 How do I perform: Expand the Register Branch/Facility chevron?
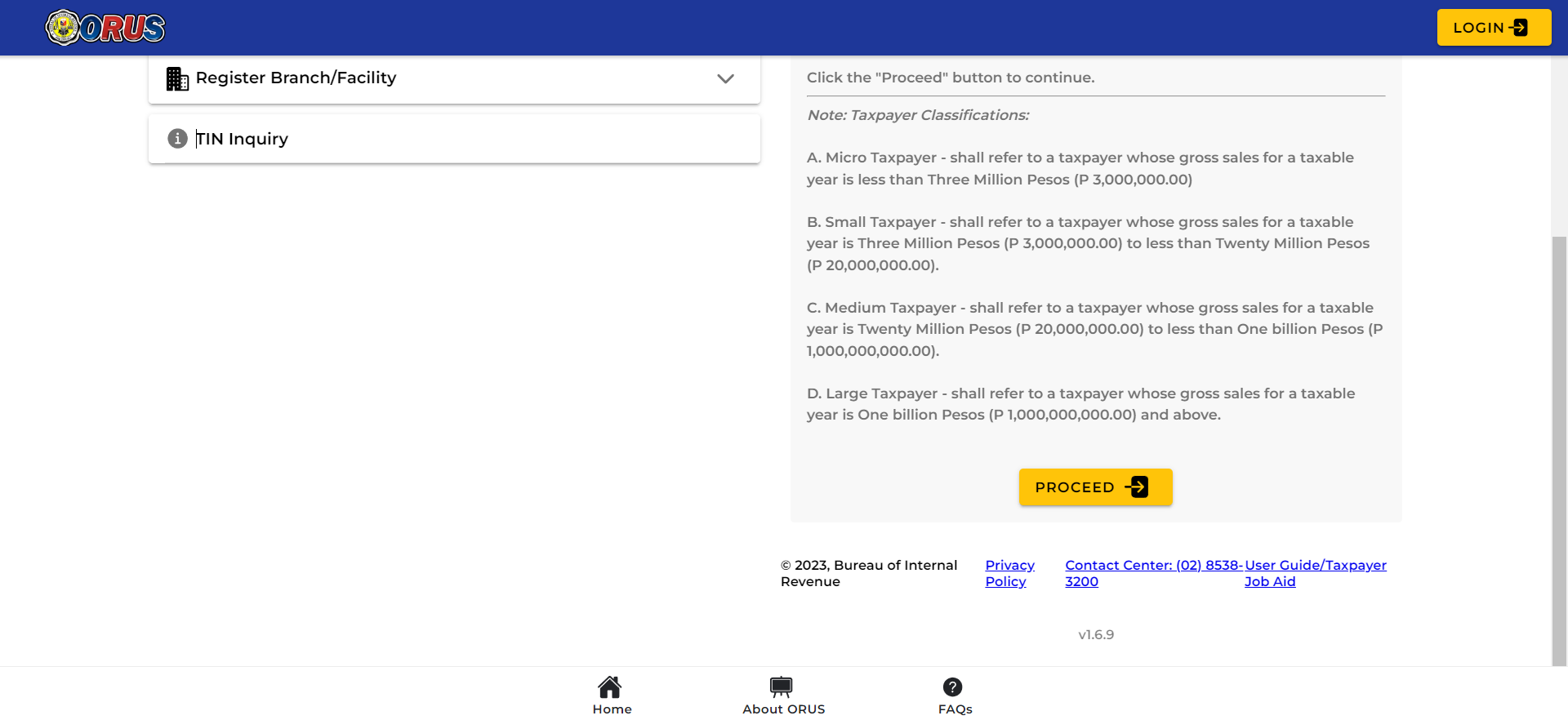pos(725,78)
